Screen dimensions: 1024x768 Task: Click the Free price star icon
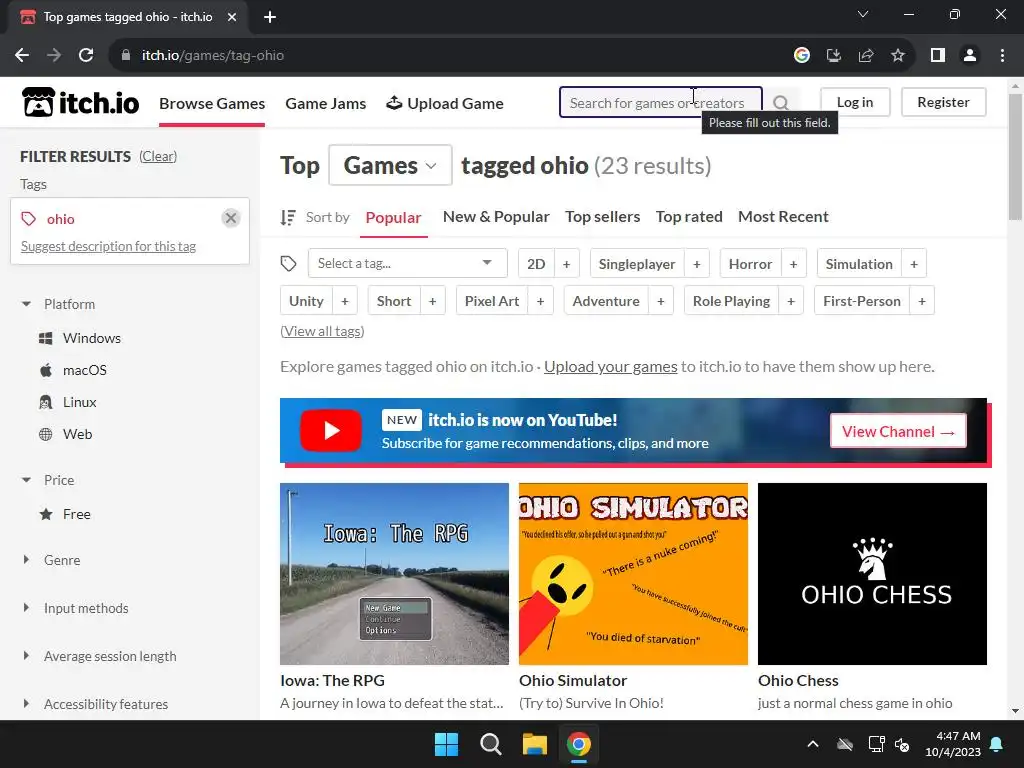click(x=46, y=515)
